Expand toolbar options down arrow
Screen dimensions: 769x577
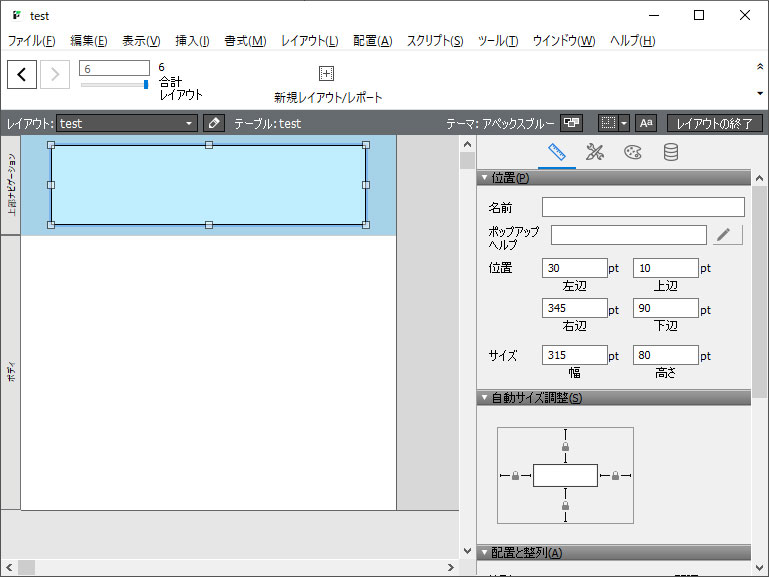[x=760, y=93]
